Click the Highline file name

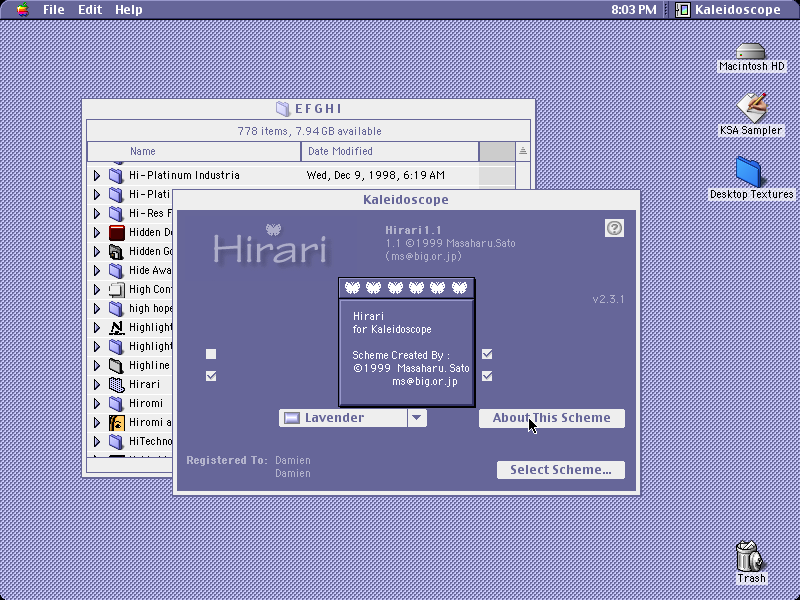149,365
